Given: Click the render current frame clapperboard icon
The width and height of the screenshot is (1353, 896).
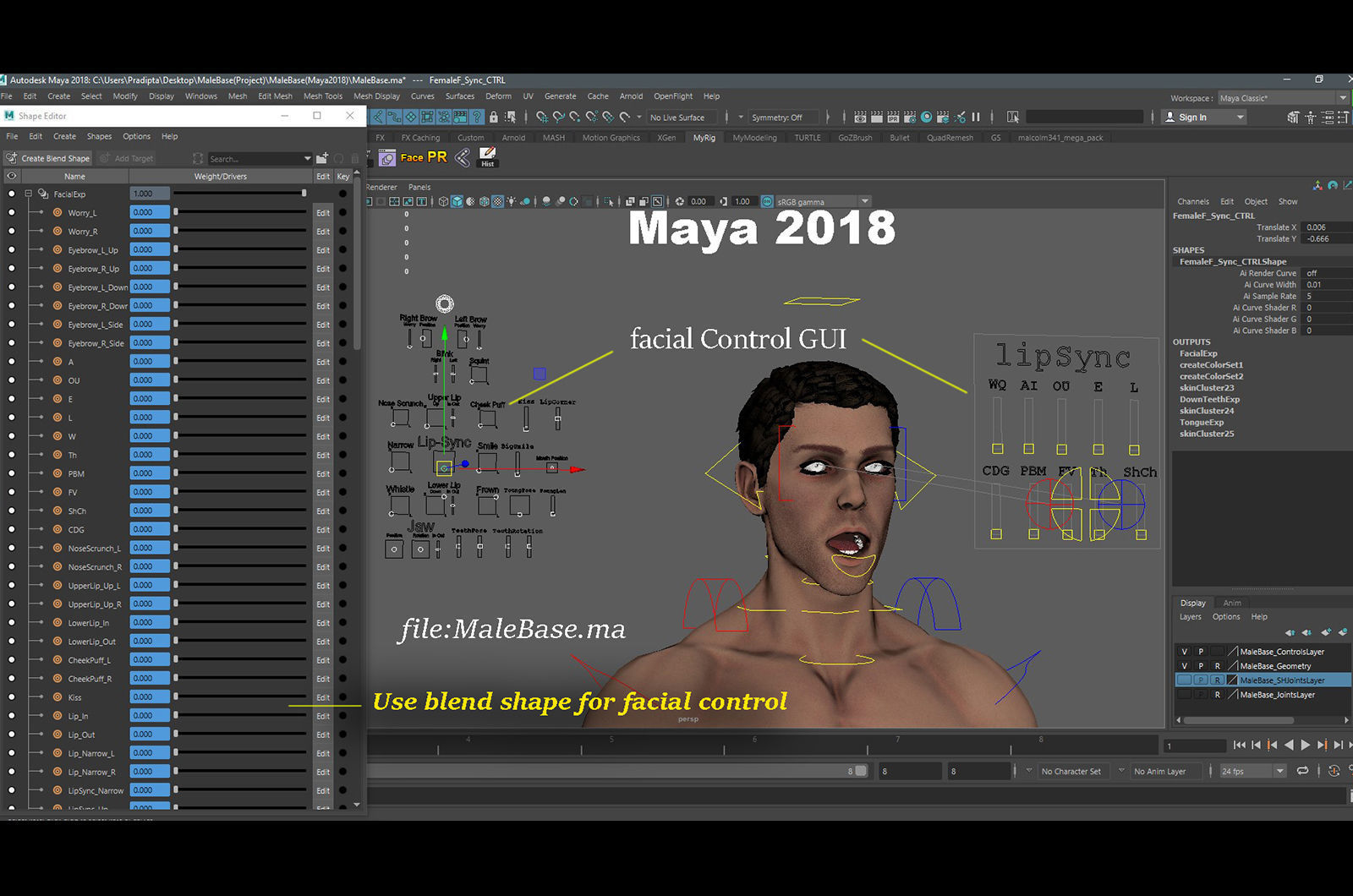Looking at the screenshot, I should tap(876, 117).
